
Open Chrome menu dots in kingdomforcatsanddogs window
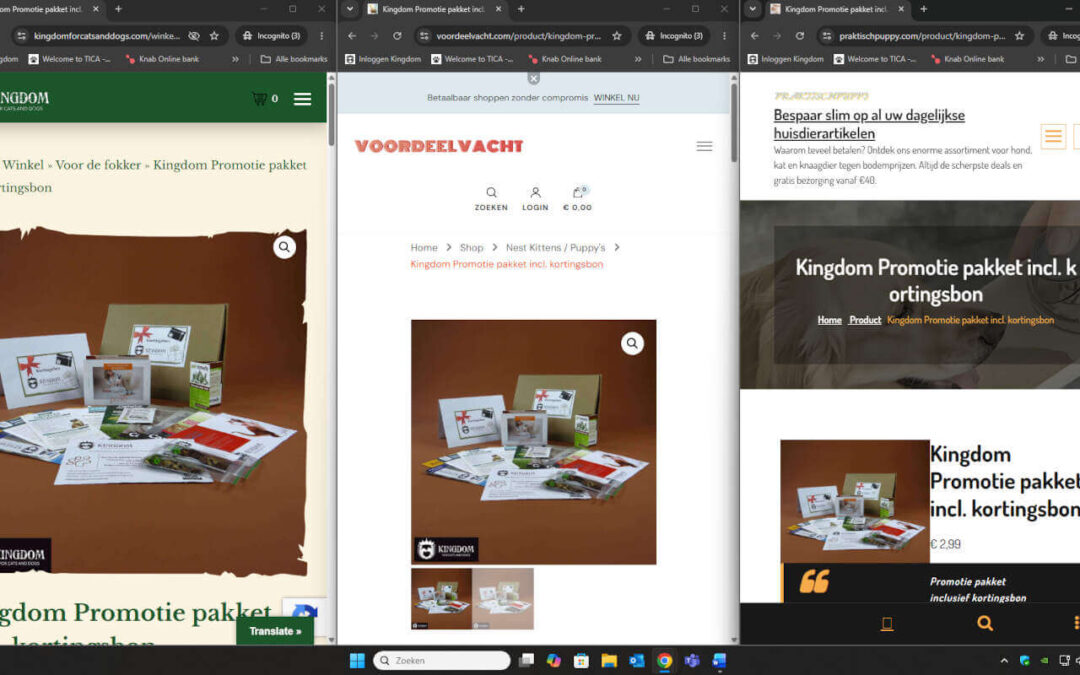(322, 36)
